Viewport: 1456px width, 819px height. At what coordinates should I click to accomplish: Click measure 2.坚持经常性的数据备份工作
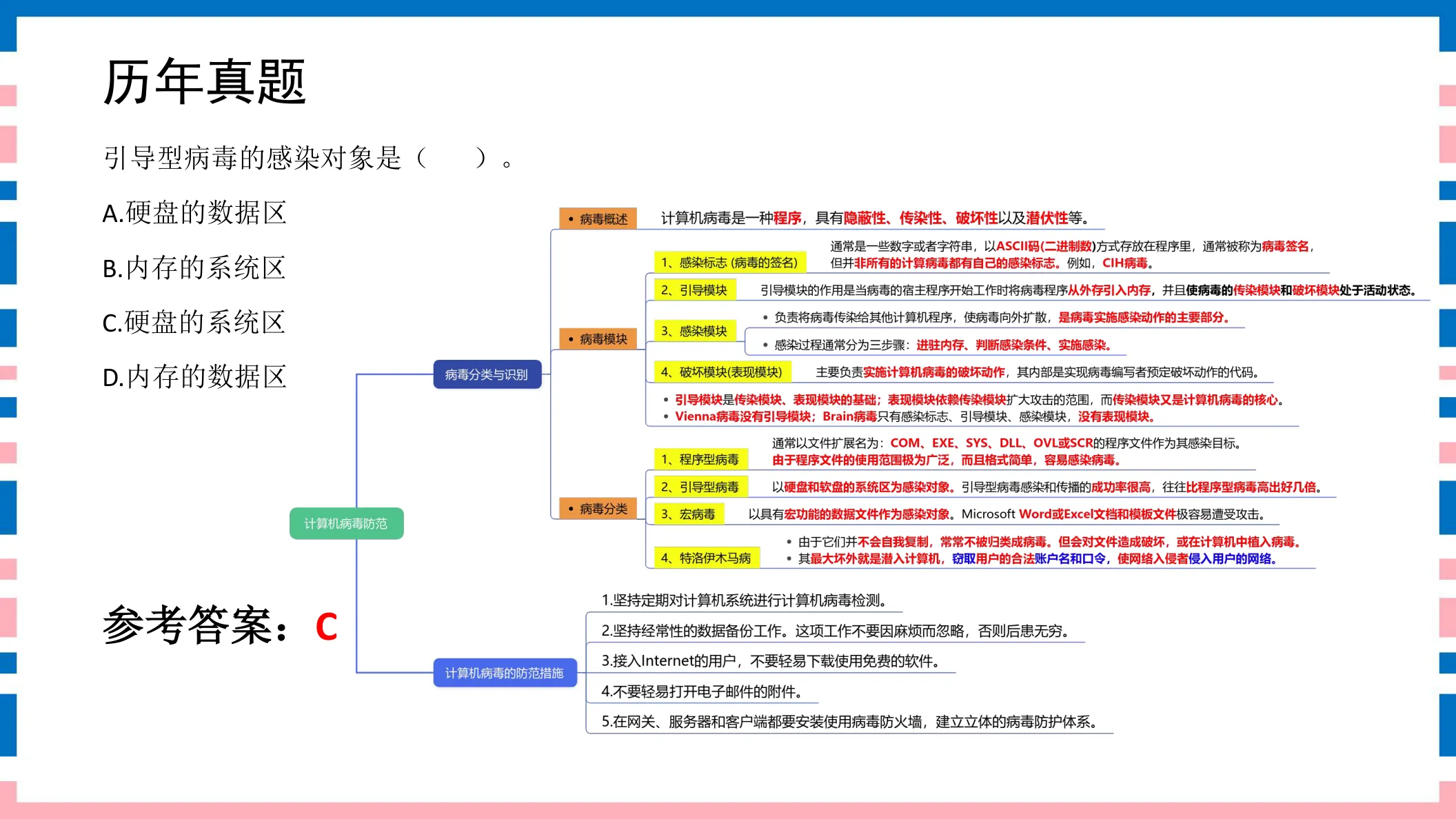pos(836,631)
